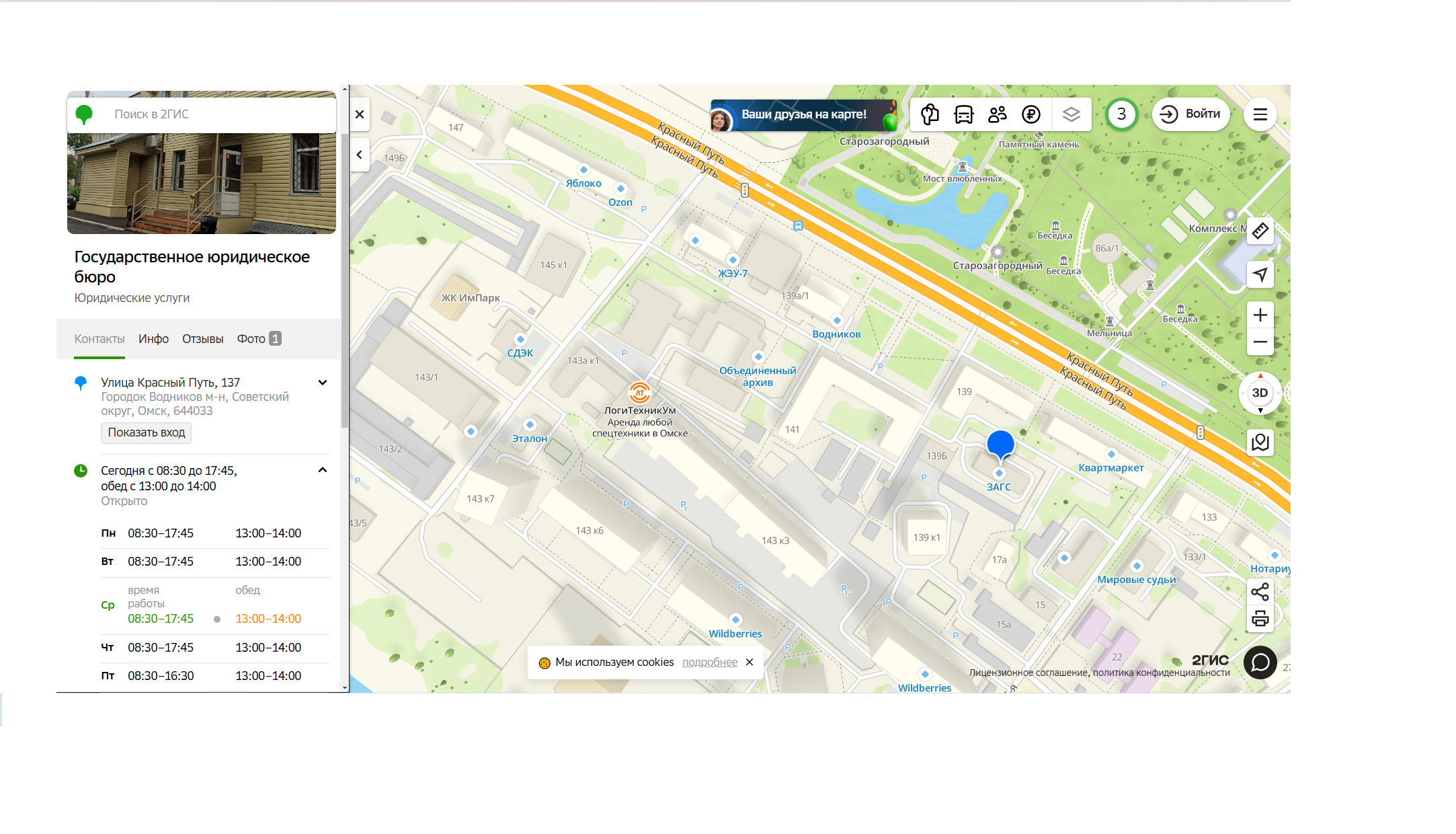
Task: Click the Мельница landmark icon
Action: 1110,321
